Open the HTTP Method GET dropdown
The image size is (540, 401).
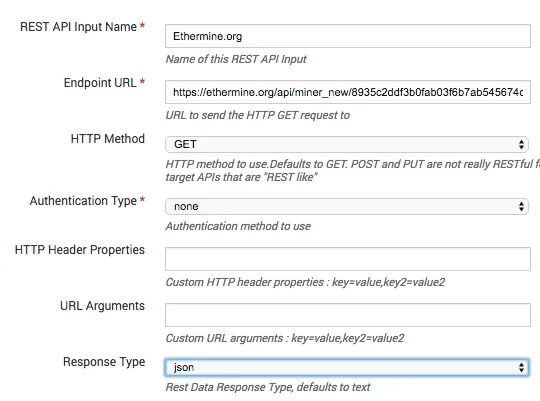[x=346, y=144]
